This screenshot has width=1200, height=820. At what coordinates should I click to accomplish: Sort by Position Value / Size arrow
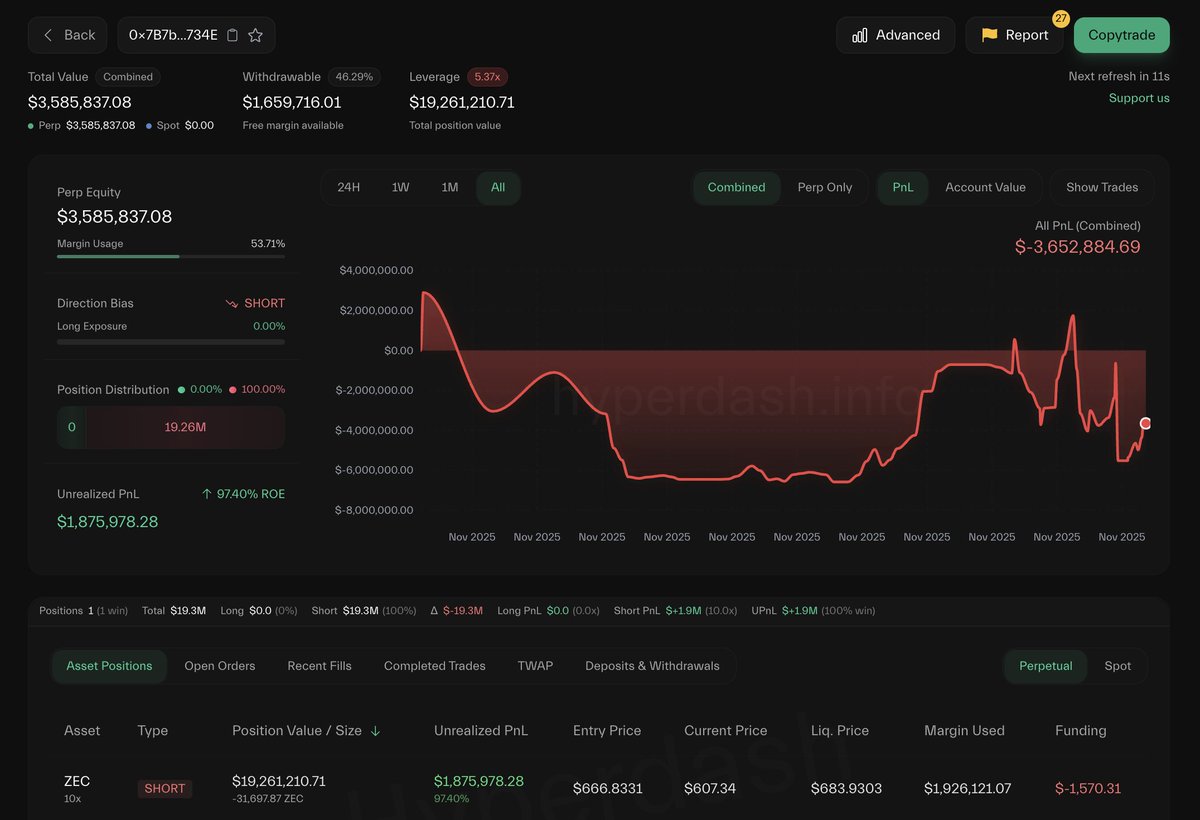(x=376, y=731)
